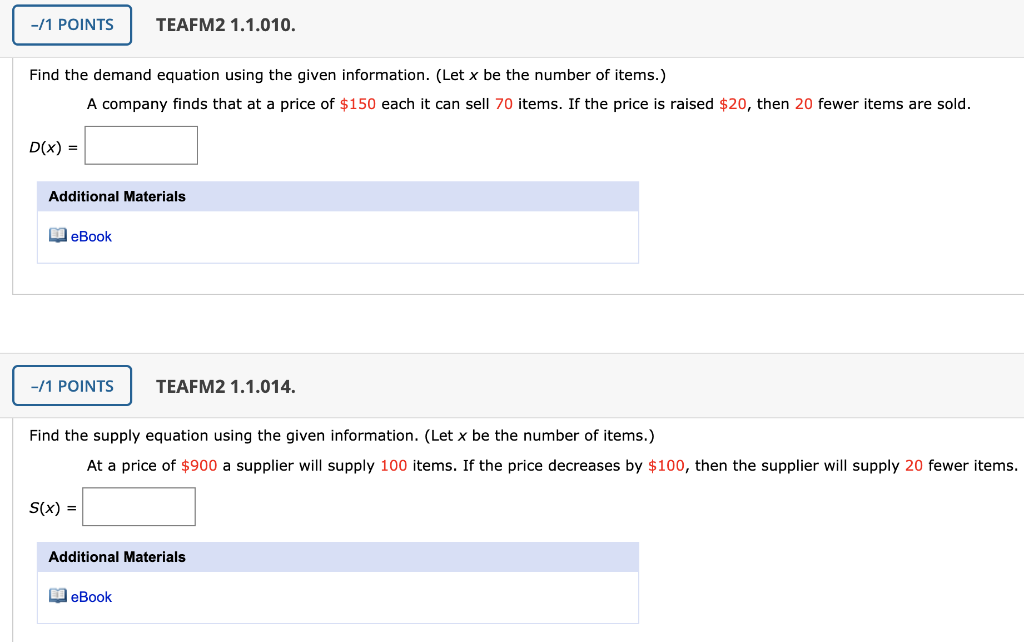
Task: Select the TEAFM2 1.1.014 question title
Action: [x=225, y=385]
